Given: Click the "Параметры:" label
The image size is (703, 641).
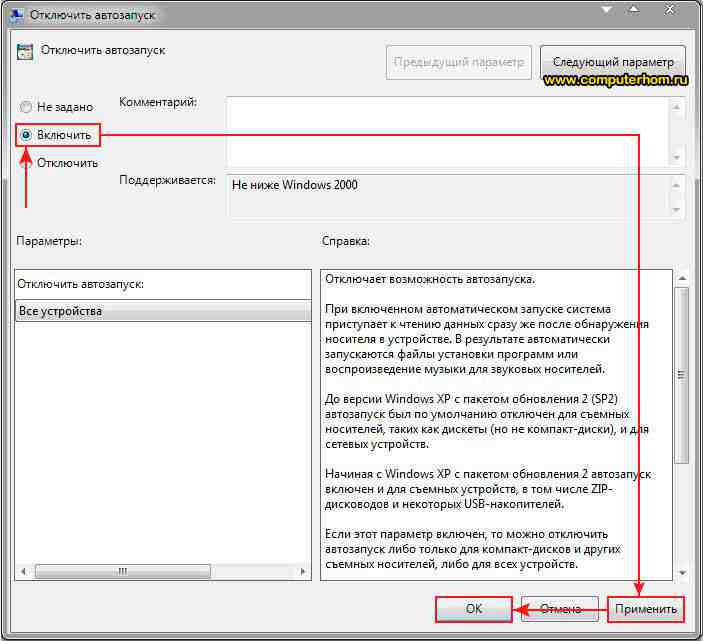Looking at the screenshot, I should [x=49, y=241].
